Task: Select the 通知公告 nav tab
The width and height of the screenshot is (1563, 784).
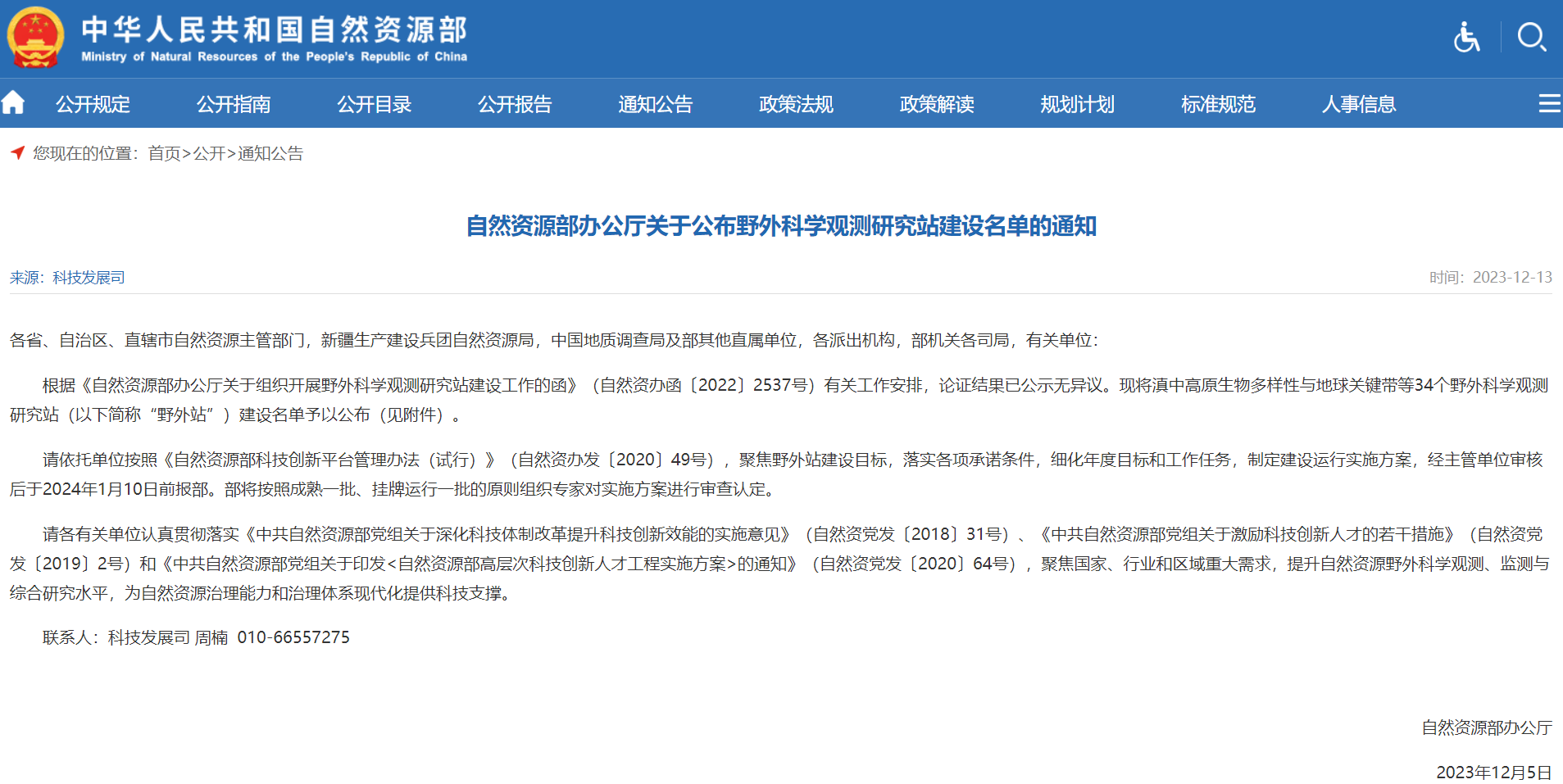Action: pyautogui.click(x=656, y=104)
